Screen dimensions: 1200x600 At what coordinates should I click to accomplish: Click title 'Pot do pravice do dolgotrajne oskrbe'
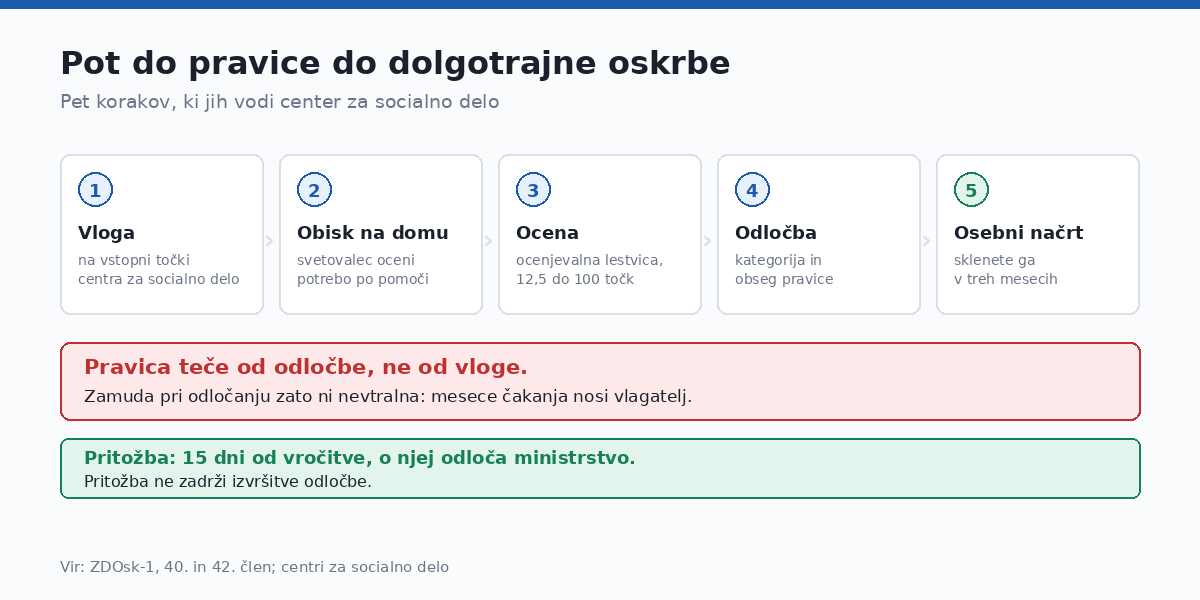(395, 64)
